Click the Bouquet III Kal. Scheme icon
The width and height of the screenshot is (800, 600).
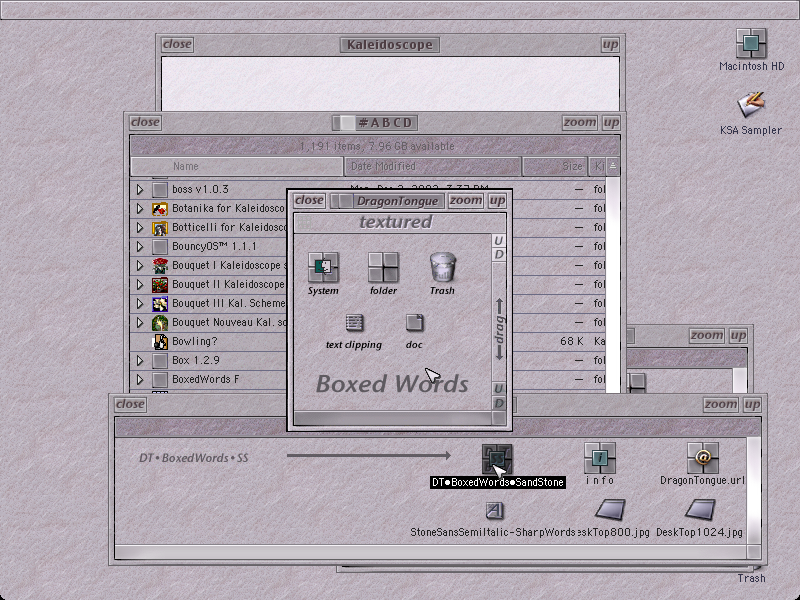[160, 304]
